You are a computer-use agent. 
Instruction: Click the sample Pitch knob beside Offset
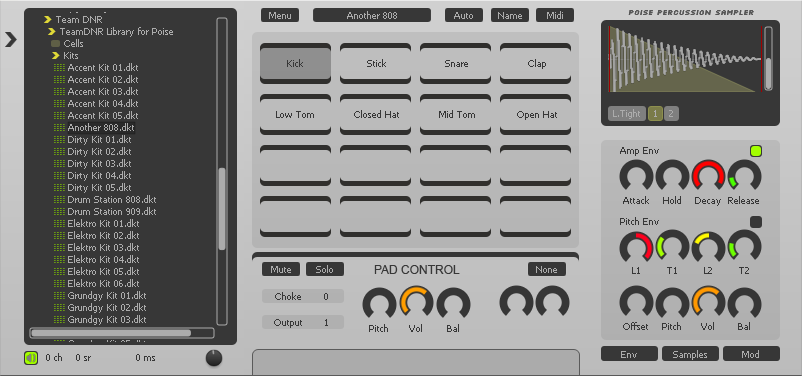click(672, 302)
